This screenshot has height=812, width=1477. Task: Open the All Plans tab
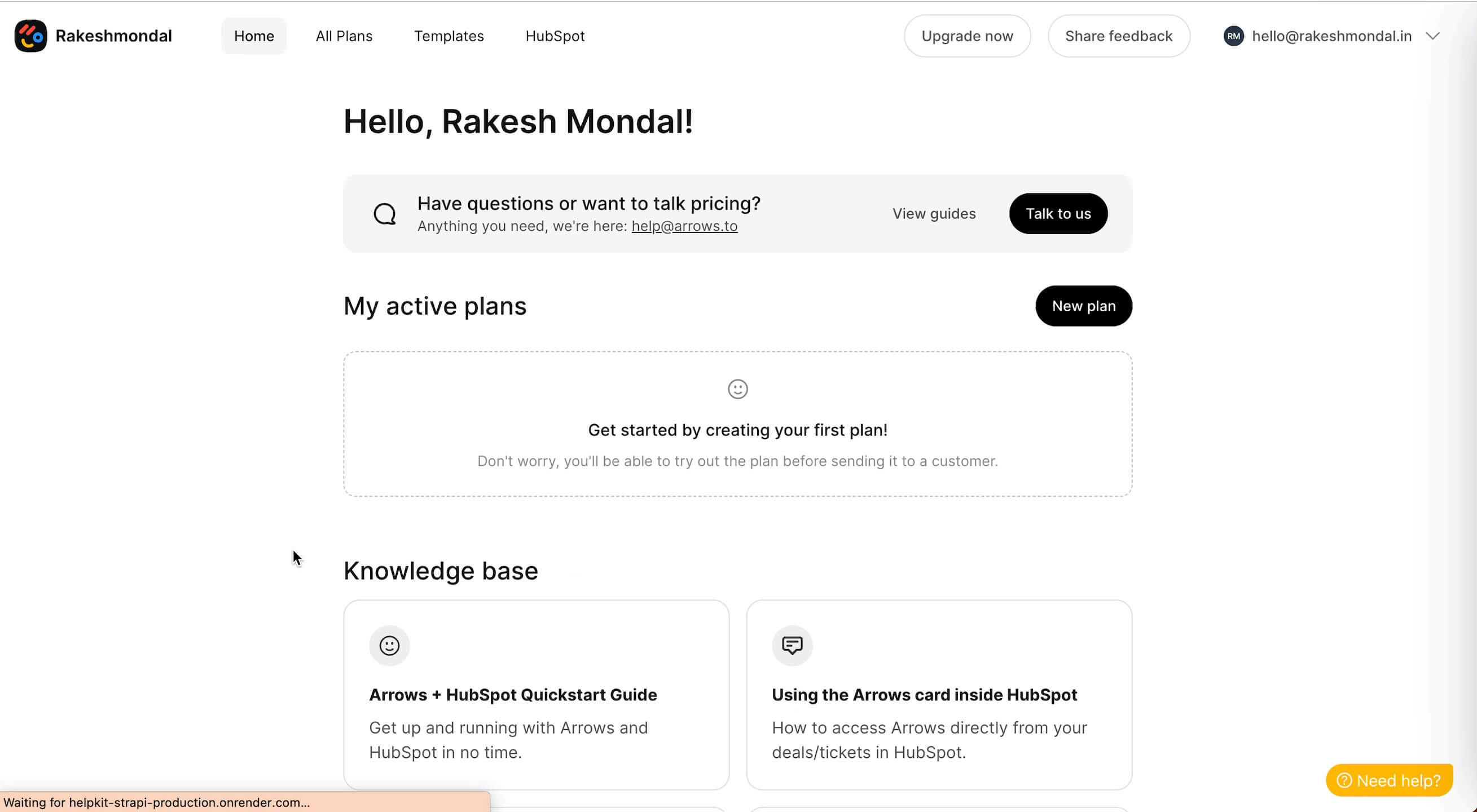pos(344,36)
